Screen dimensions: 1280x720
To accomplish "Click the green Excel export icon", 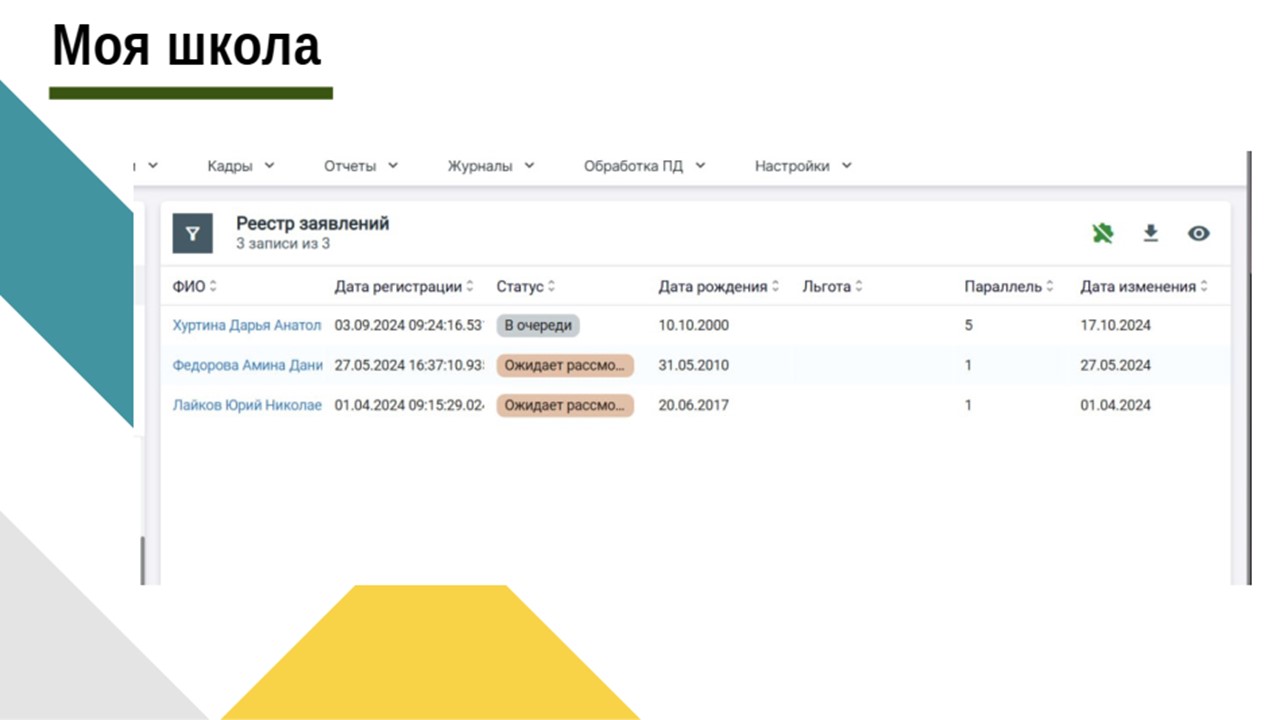I will [1103, 233].
